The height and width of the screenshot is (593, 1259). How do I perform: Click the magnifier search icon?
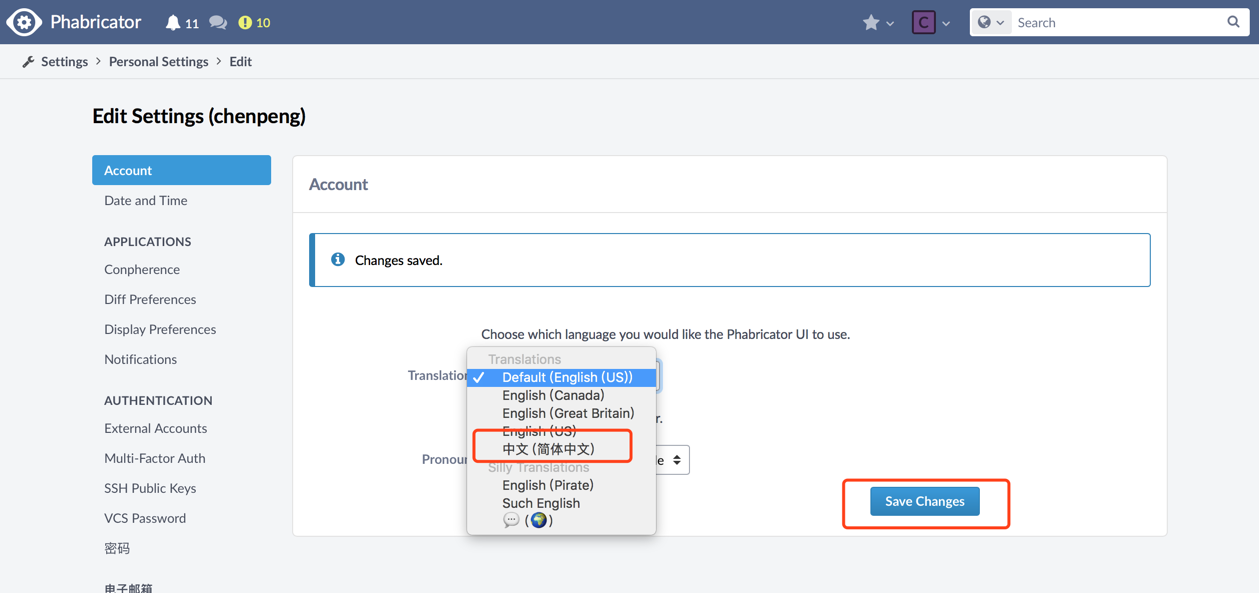(1233, 22)
